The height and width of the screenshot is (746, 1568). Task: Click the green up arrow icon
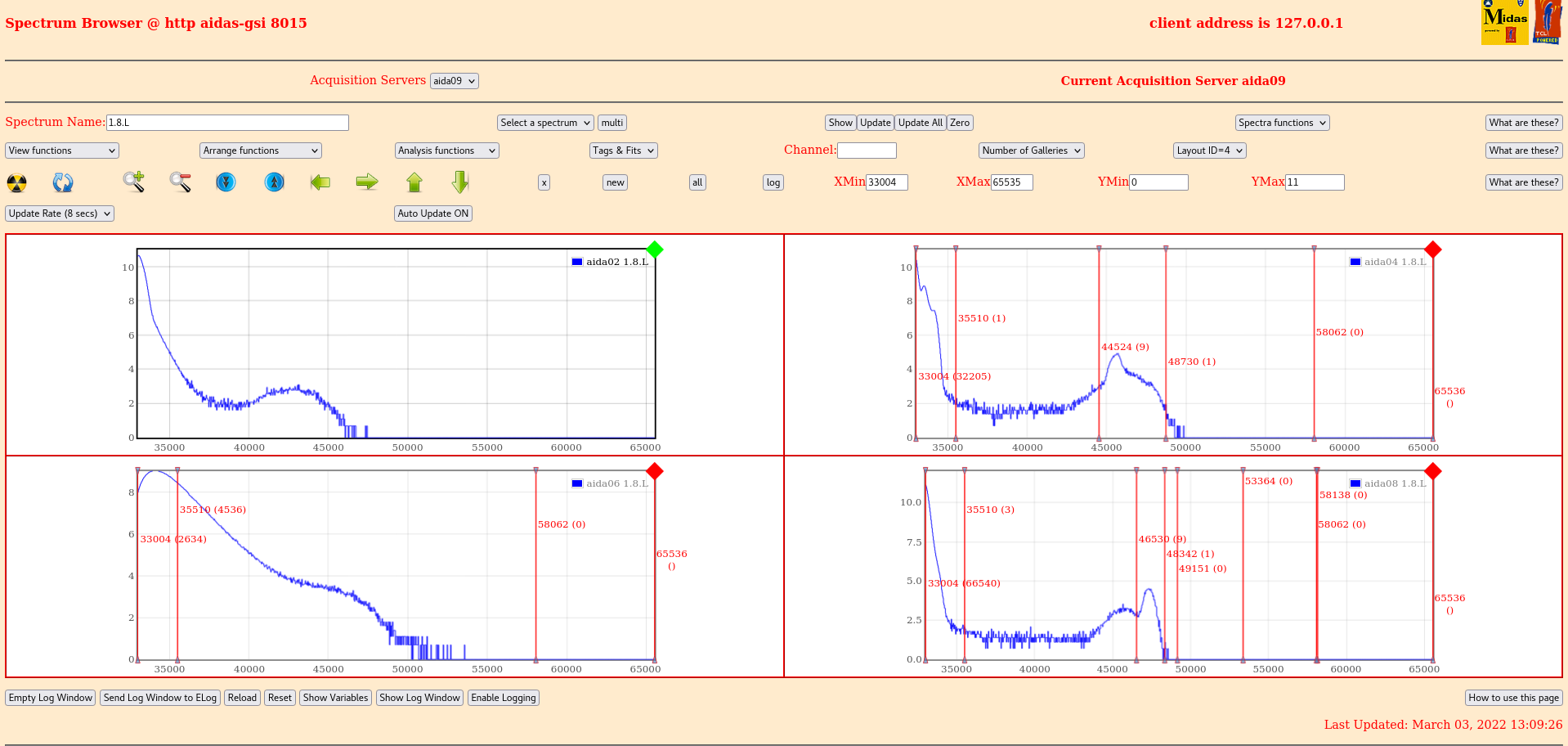pos(414,182)
